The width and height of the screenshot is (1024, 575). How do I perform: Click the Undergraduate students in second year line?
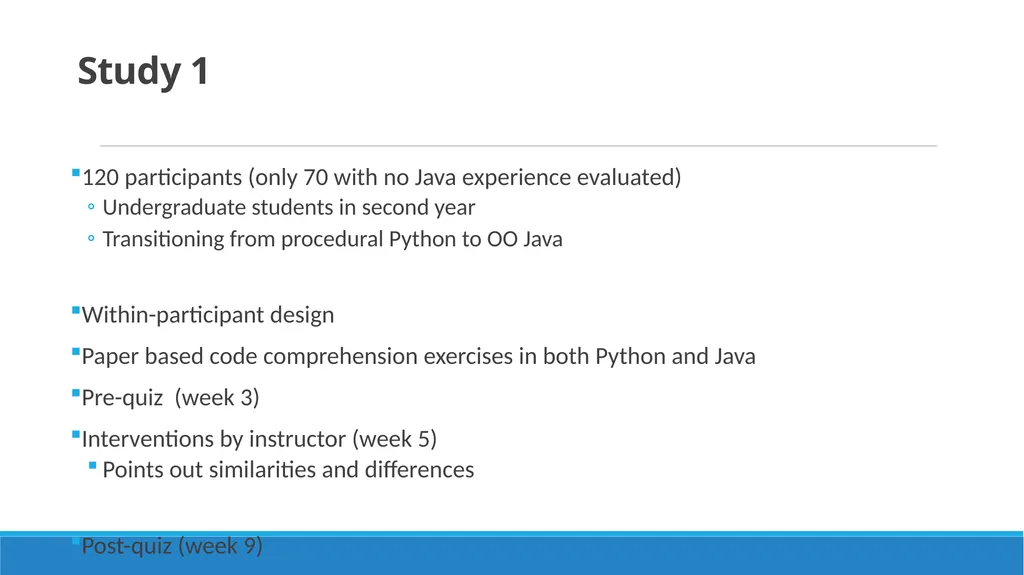coord(289,207)
